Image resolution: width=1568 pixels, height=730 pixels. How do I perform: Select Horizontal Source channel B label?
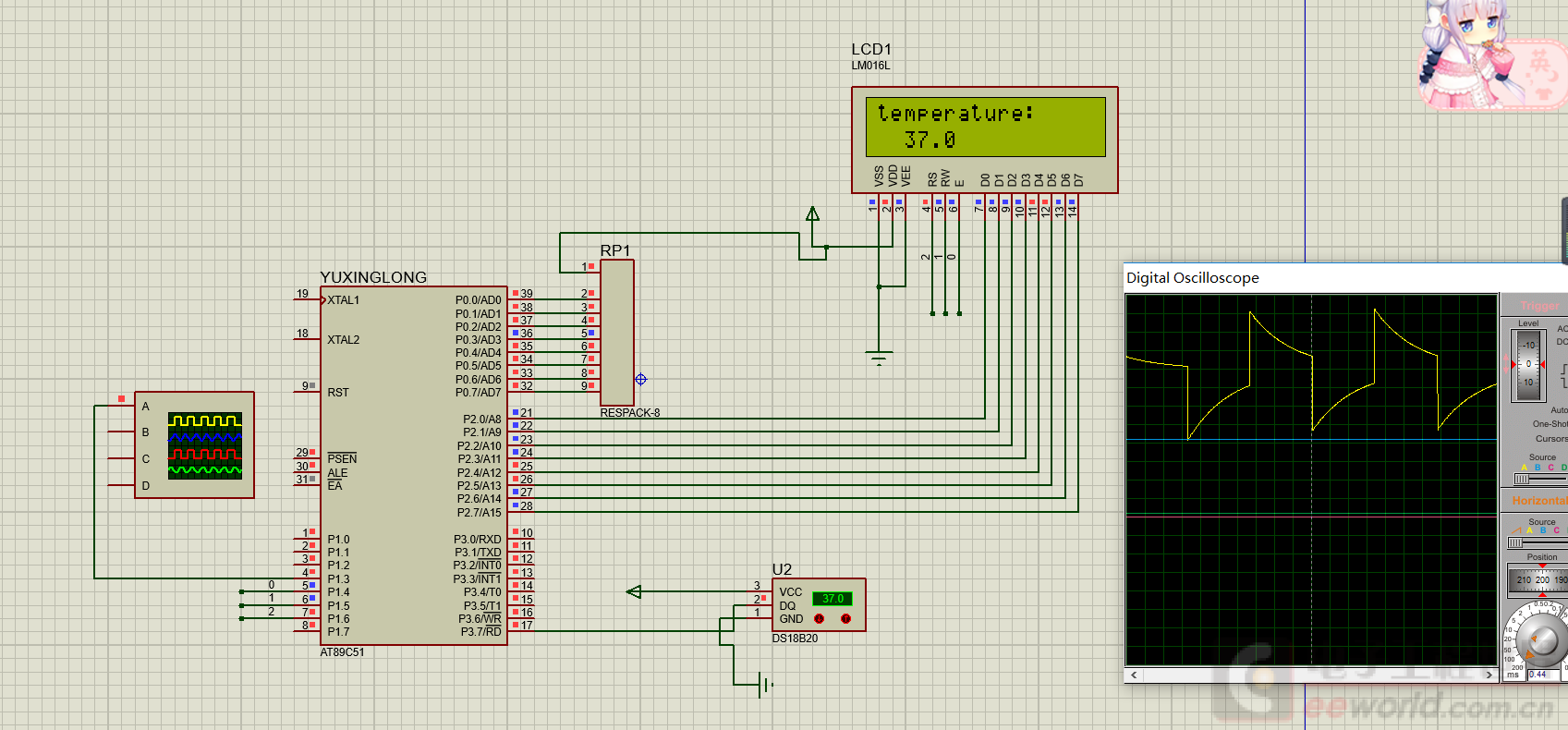coord(1542,530)
